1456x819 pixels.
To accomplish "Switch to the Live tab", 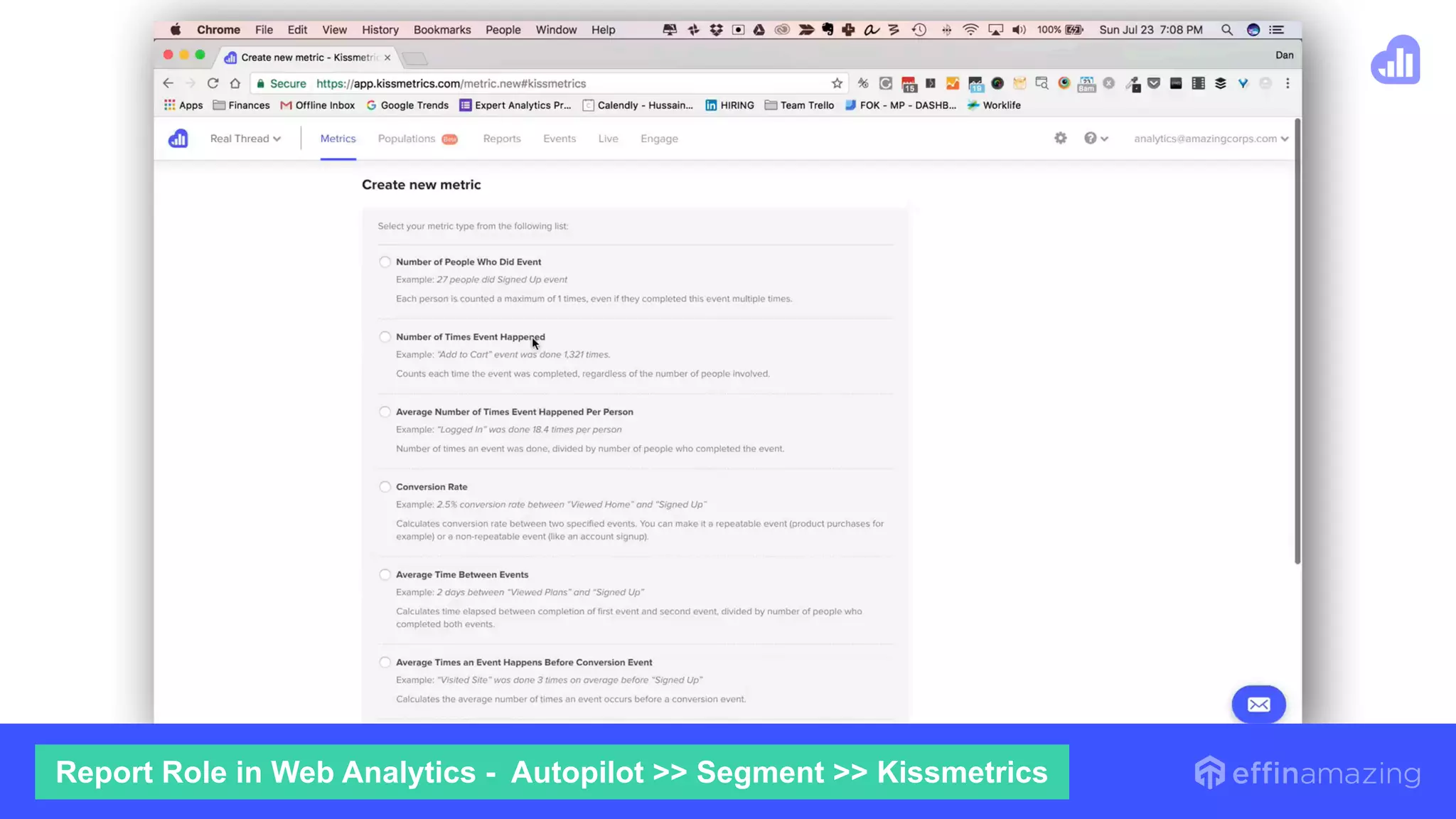I will [608, 139].
